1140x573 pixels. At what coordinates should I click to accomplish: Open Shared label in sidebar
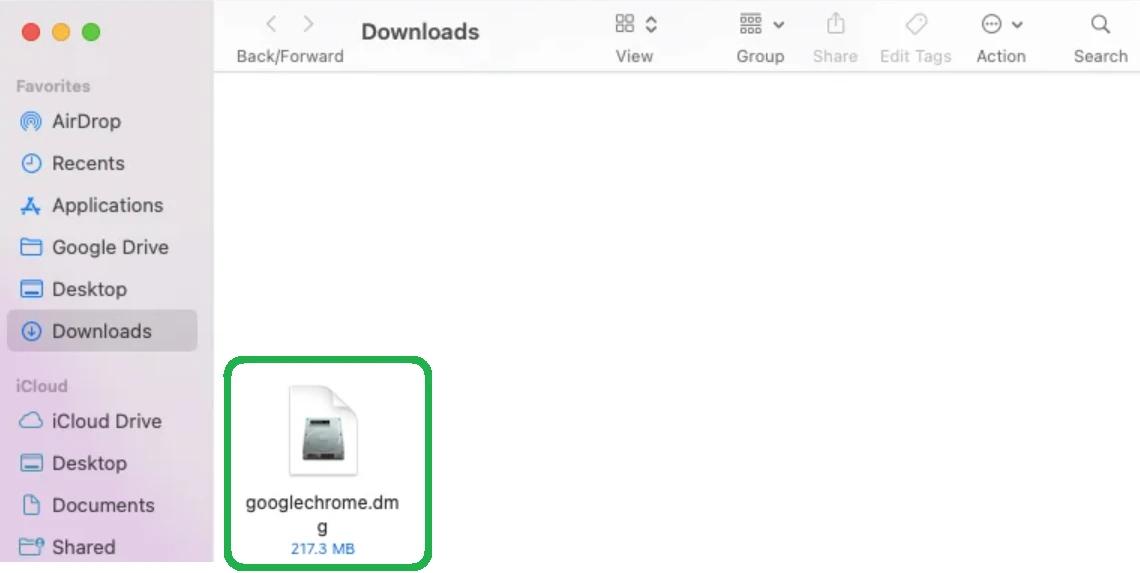84,547
